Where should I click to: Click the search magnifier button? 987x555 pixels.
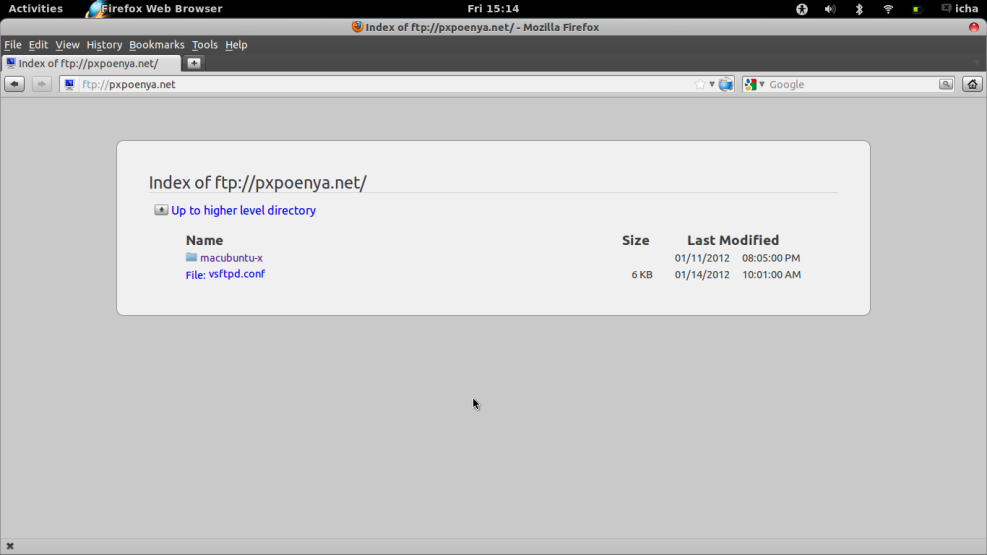[x=945, y=84]
